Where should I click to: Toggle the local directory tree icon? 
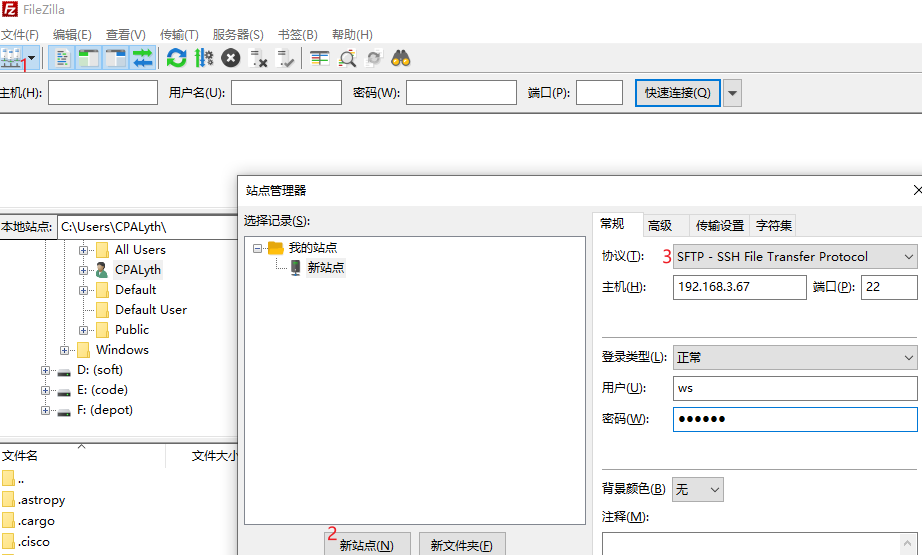tap(89, 58)
